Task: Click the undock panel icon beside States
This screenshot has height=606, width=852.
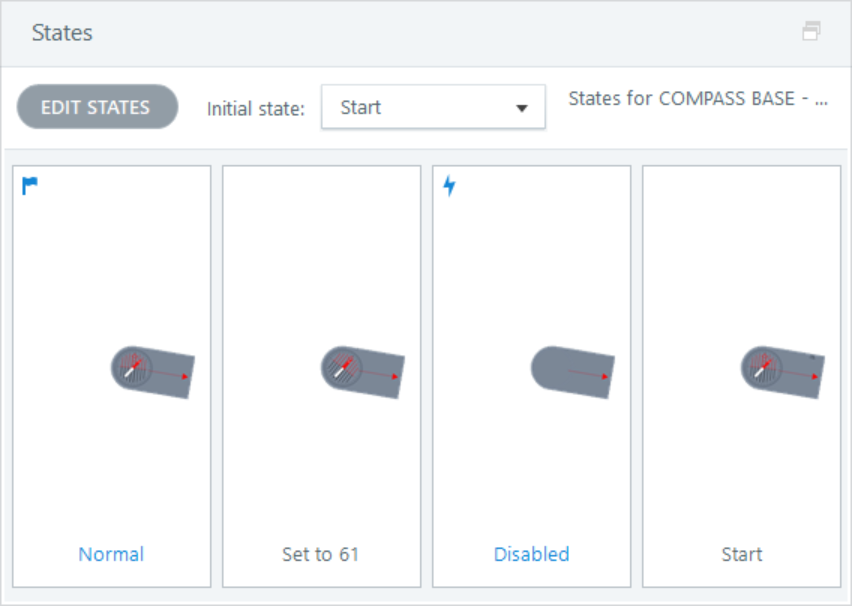Action: [x=811, y=32]
